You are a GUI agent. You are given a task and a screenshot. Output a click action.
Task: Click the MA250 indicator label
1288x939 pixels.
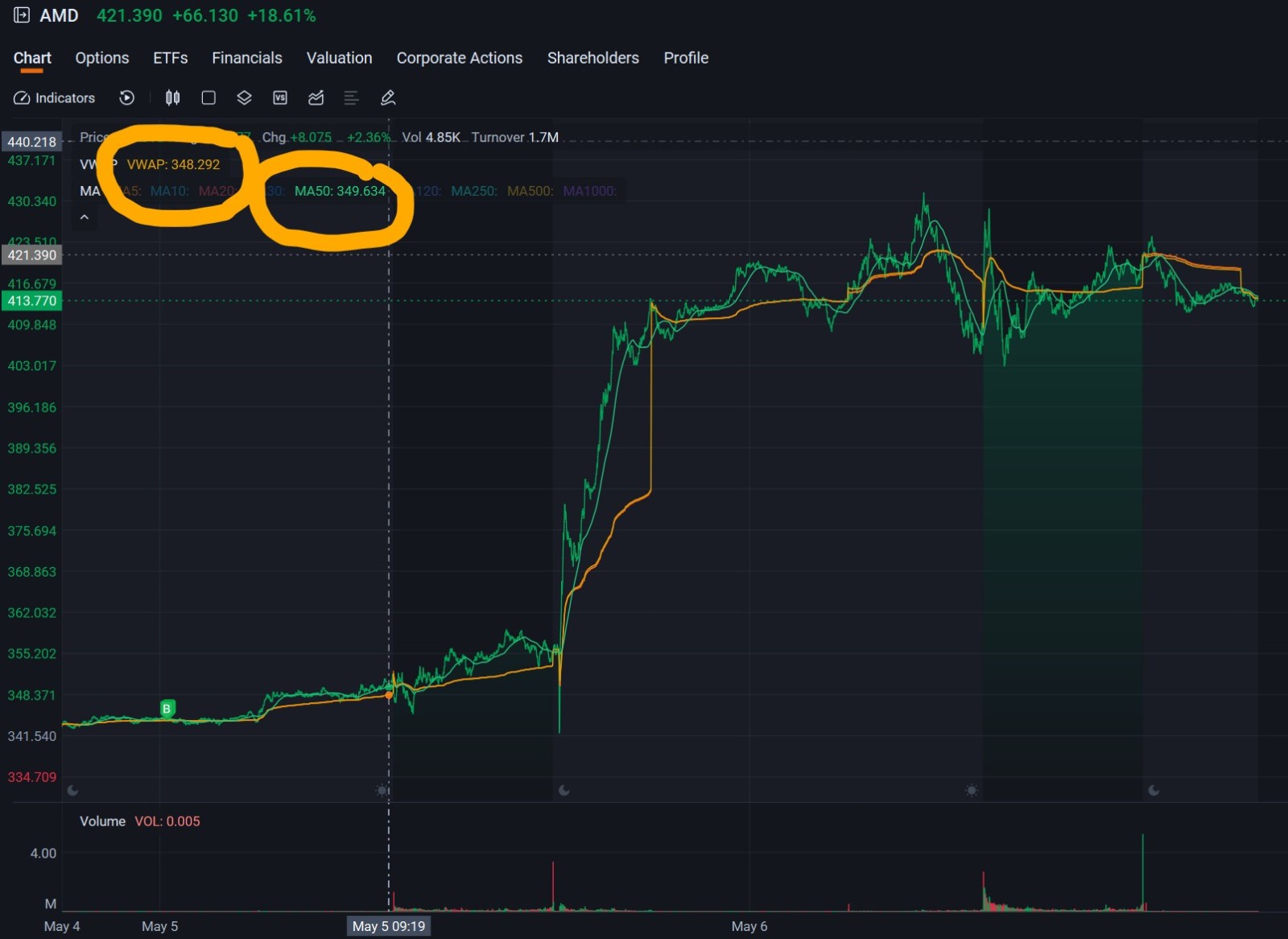(x=474, y=191)
